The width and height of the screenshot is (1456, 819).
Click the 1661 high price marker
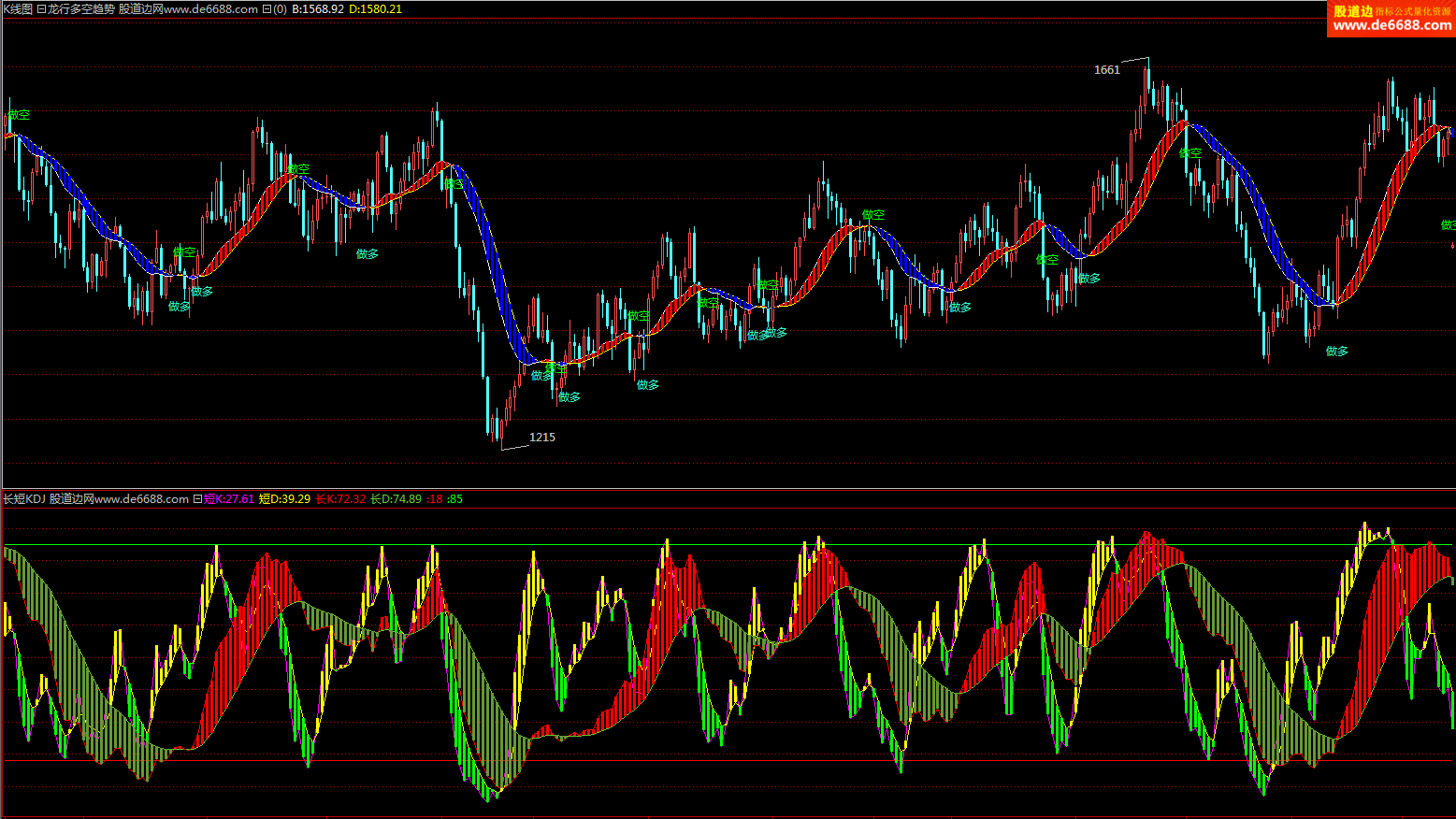point(1106,70)
